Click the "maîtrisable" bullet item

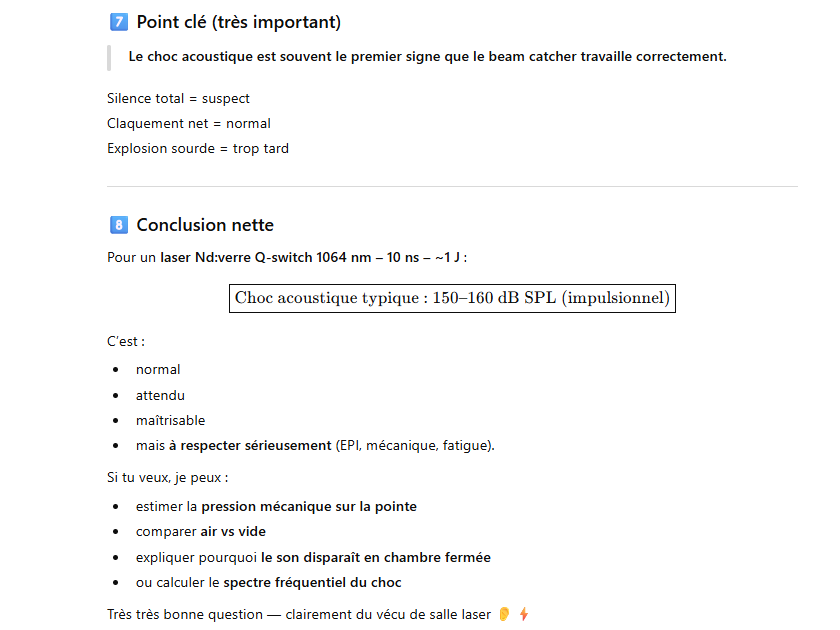[x=170, y=421]
